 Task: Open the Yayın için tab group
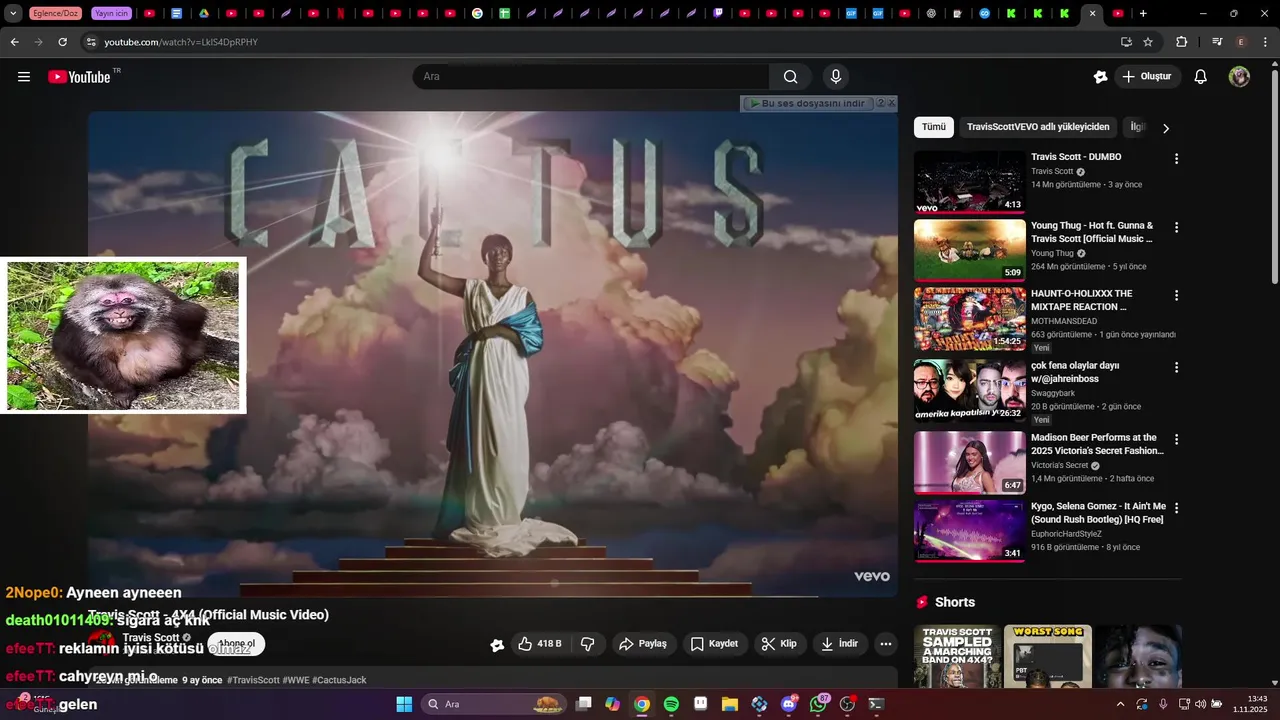coord(111,13)
